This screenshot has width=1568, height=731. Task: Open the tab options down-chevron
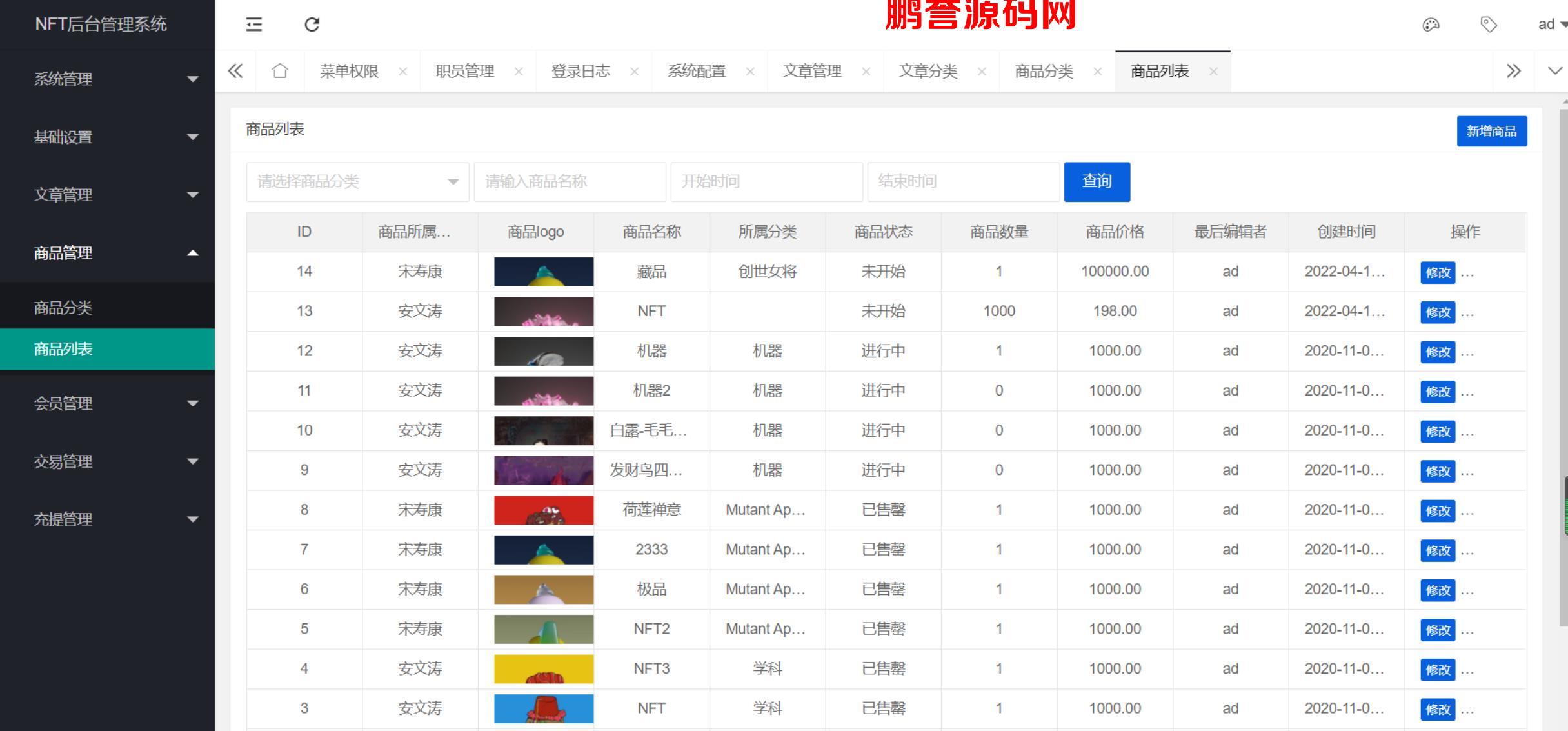point(1555,71)
